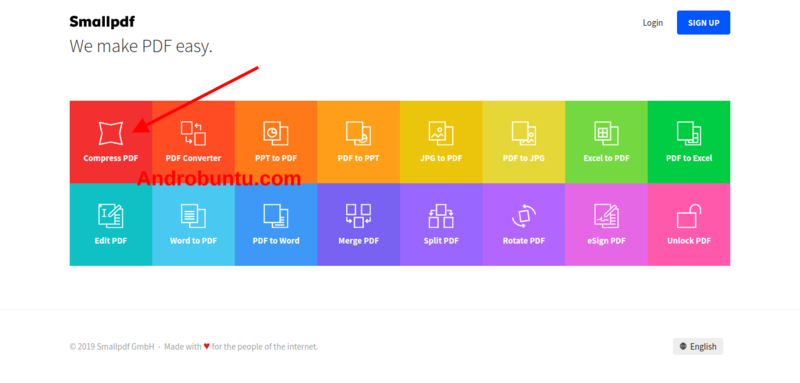Screen dimensions: 800x383
Task: Click the blue SIGN UP button
Action: (x=704, y=22)
